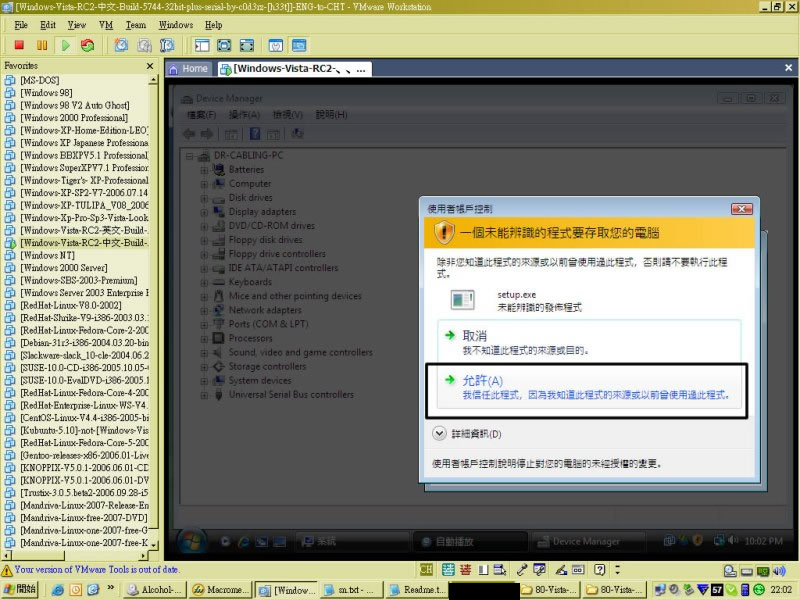Viewport: 800px width, 600px height.
Task: Click Device Manager button on Vista taskbar
Action: tap(588, 541)
